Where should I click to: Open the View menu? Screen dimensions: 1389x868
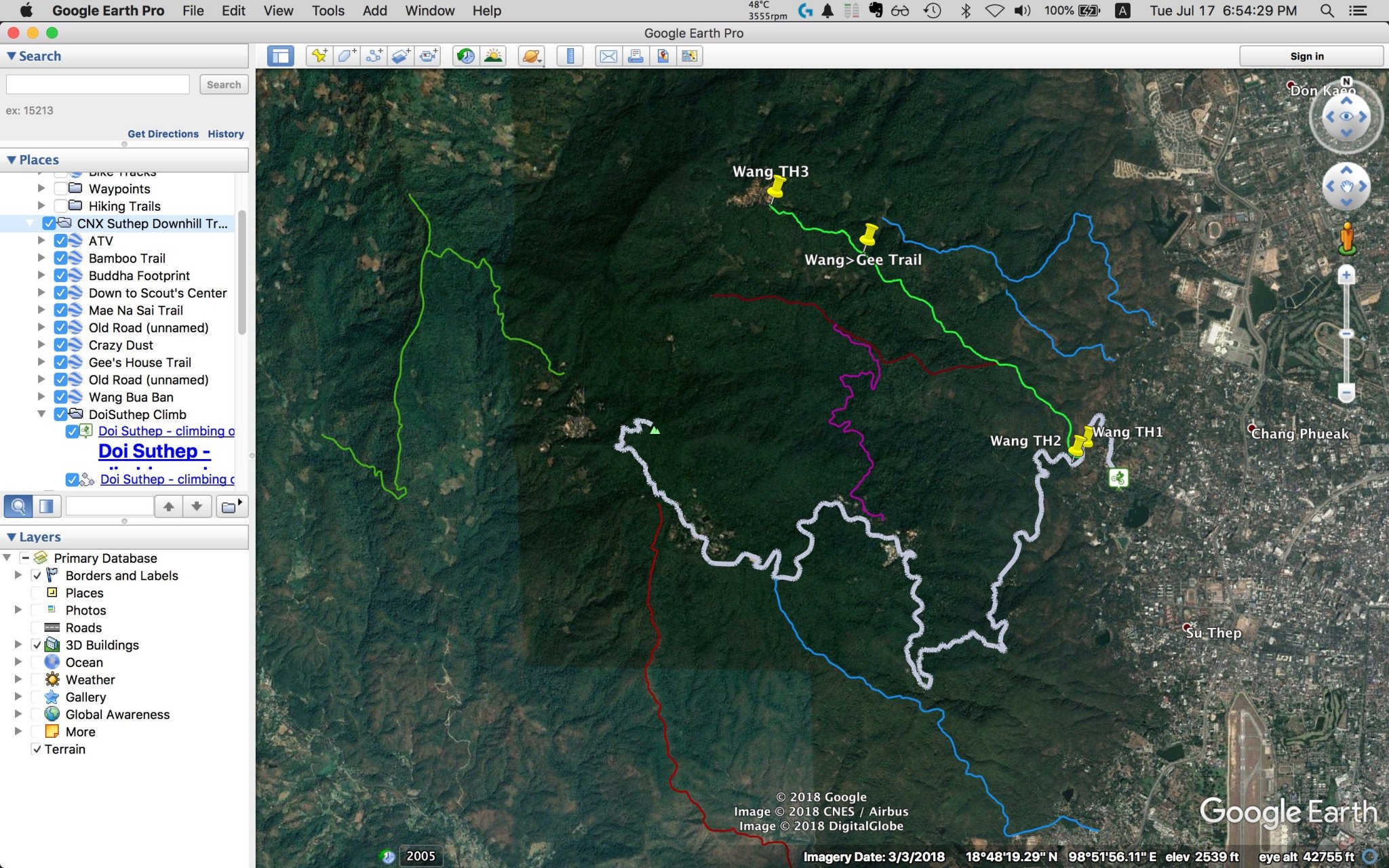pyautogui.click(x=278, y=11)
